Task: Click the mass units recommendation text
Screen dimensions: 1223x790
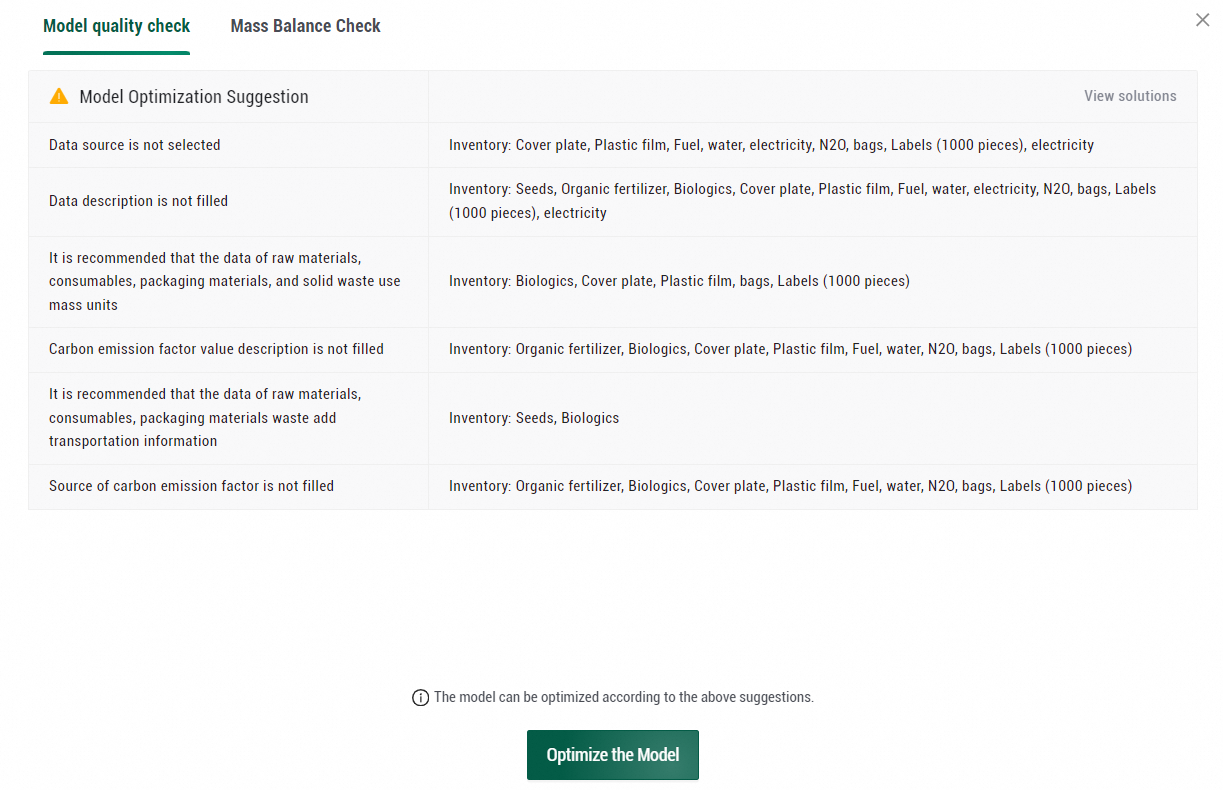Action: pyautogui.click(x=224, y=281)
